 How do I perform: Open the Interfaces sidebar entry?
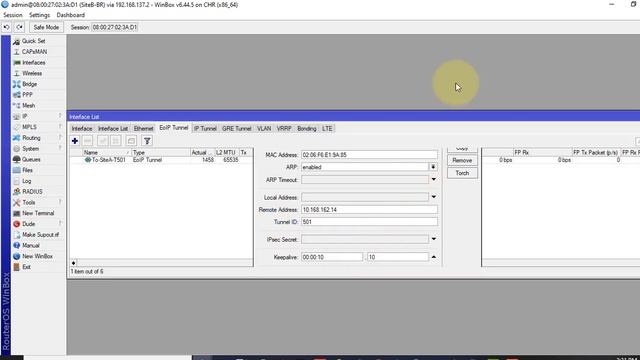(33, 63)
